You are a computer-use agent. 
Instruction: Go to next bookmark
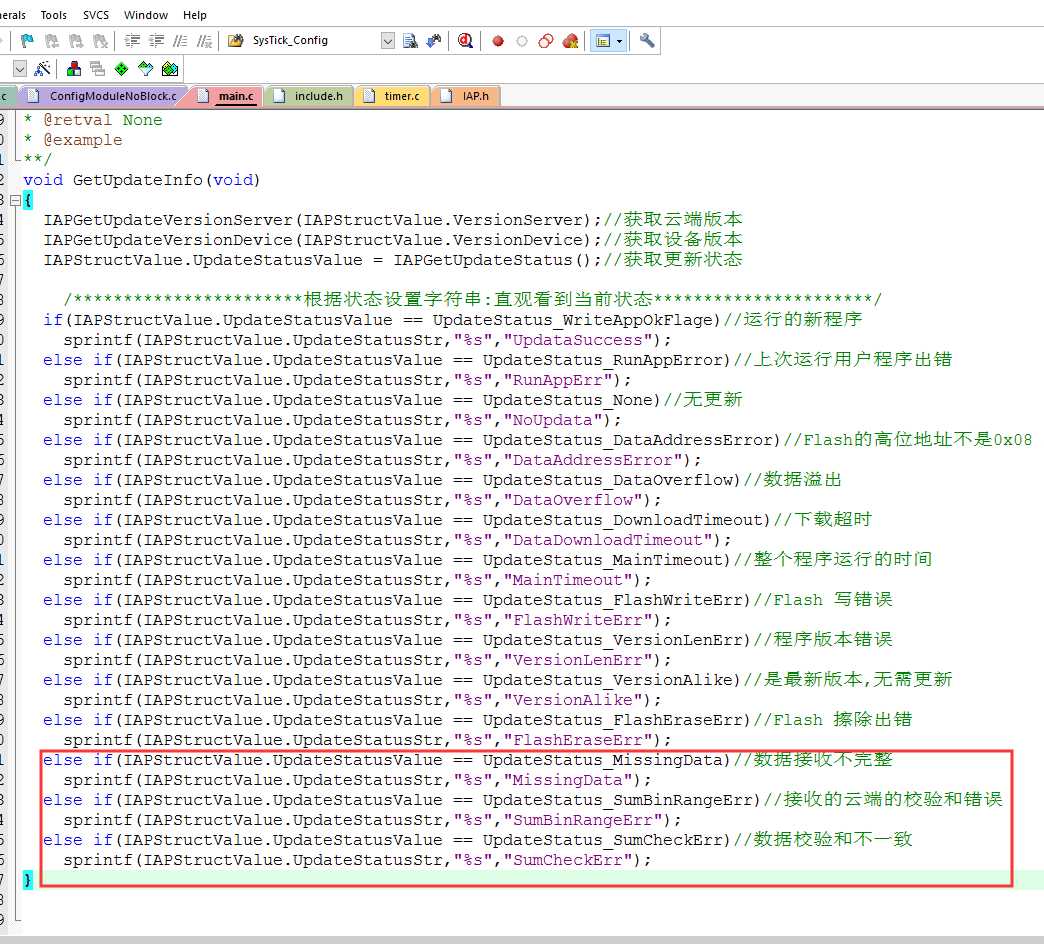point(76,41)
